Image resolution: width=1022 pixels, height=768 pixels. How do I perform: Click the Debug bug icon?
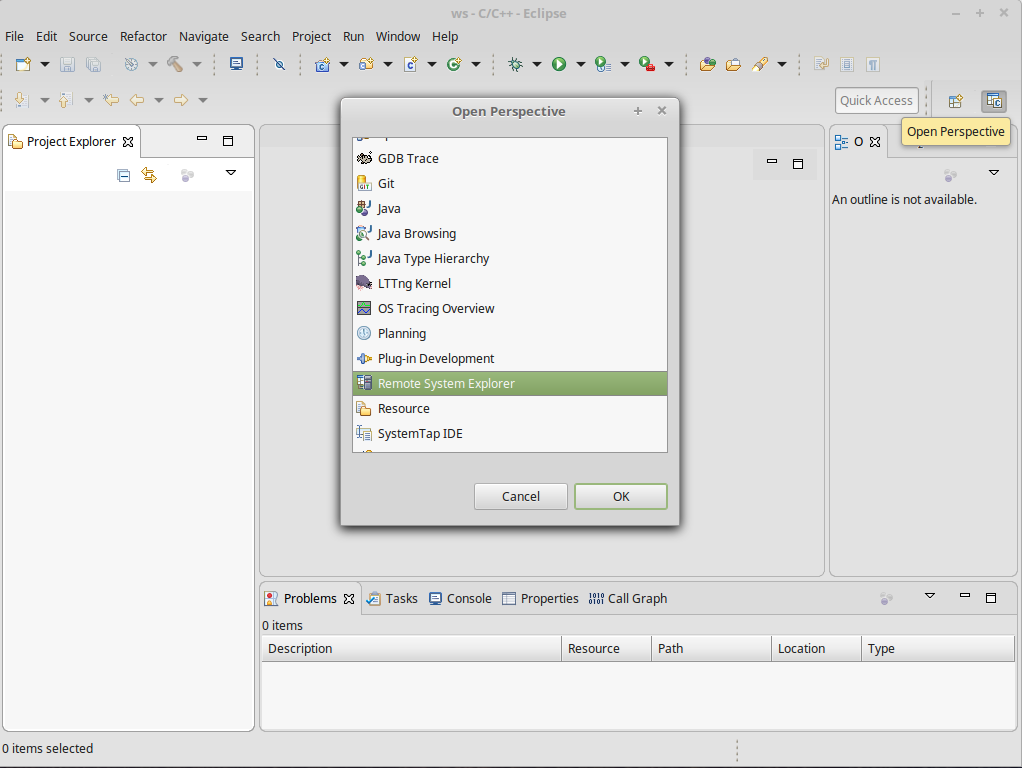pyautogui.click(x=516, y=64)
